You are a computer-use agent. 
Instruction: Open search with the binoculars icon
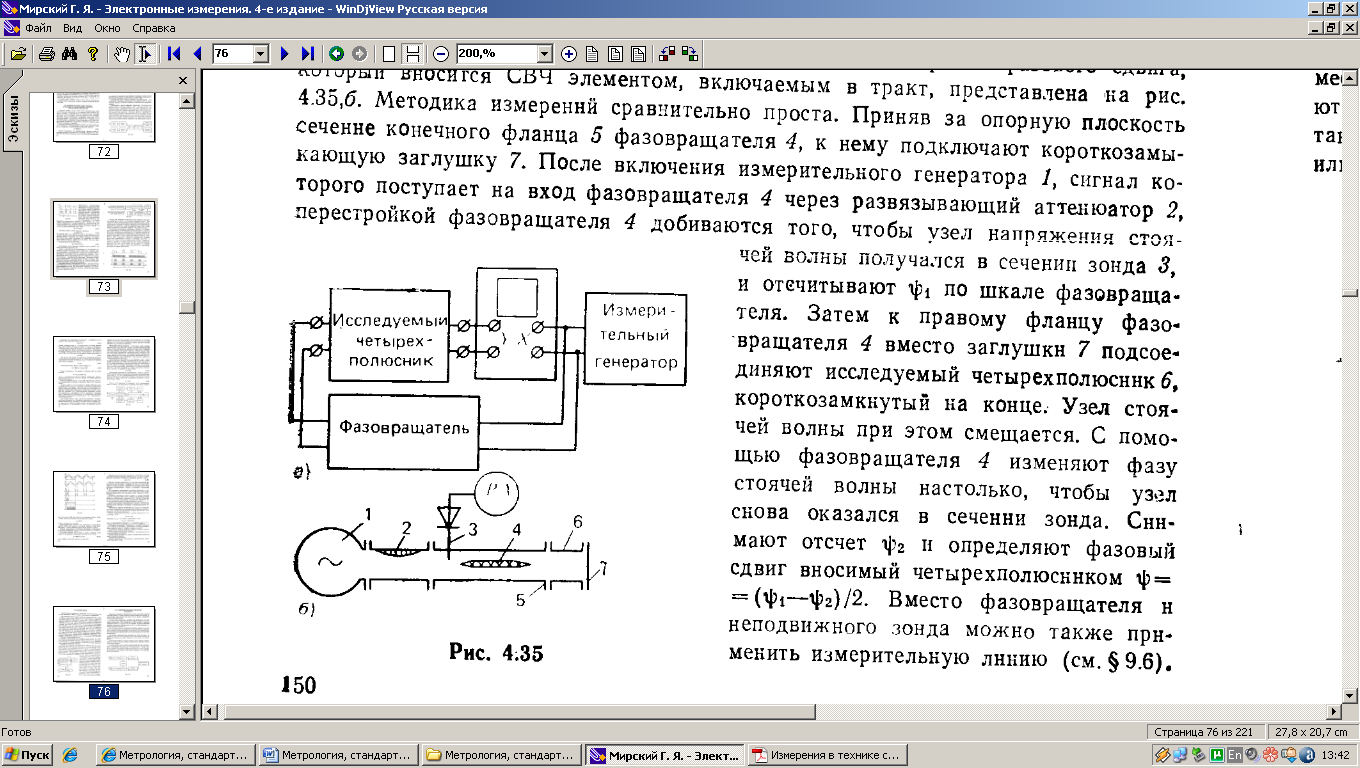click(70, 54)
